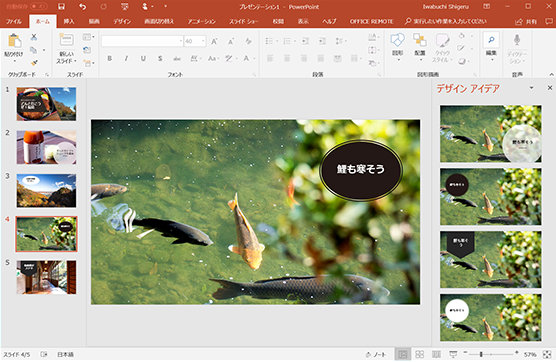
Task: Toggle the AutoSave switch
Action: click(x=39, y=7)
